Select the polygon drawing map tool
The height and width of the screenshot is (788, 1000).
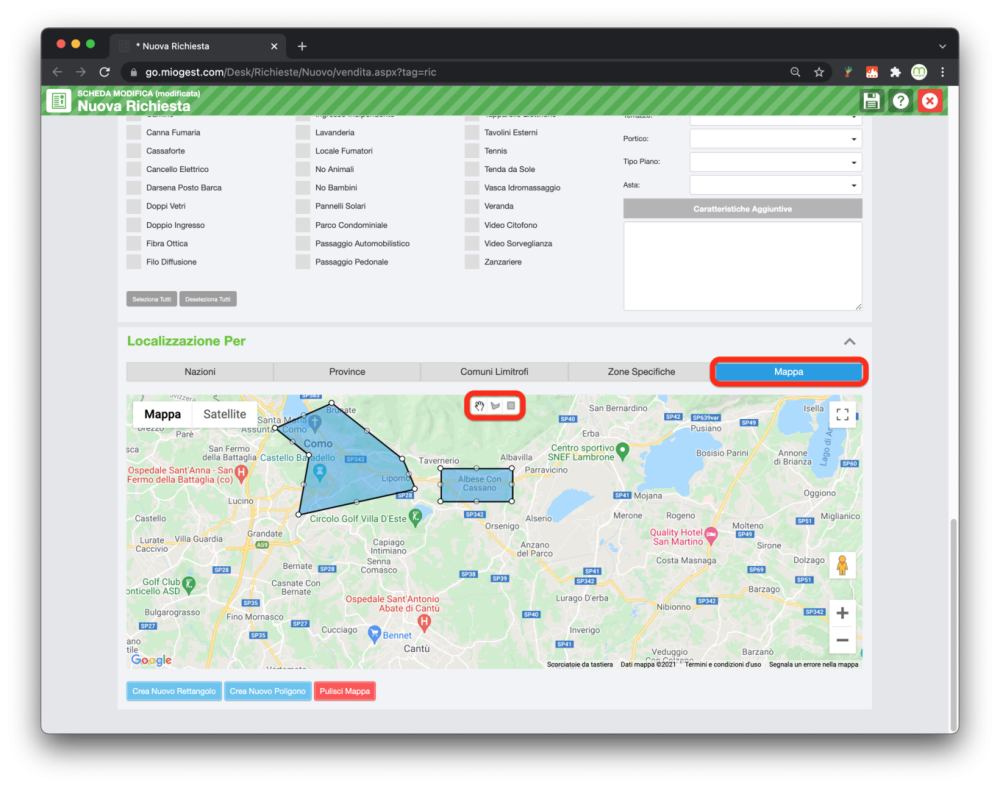496,405
